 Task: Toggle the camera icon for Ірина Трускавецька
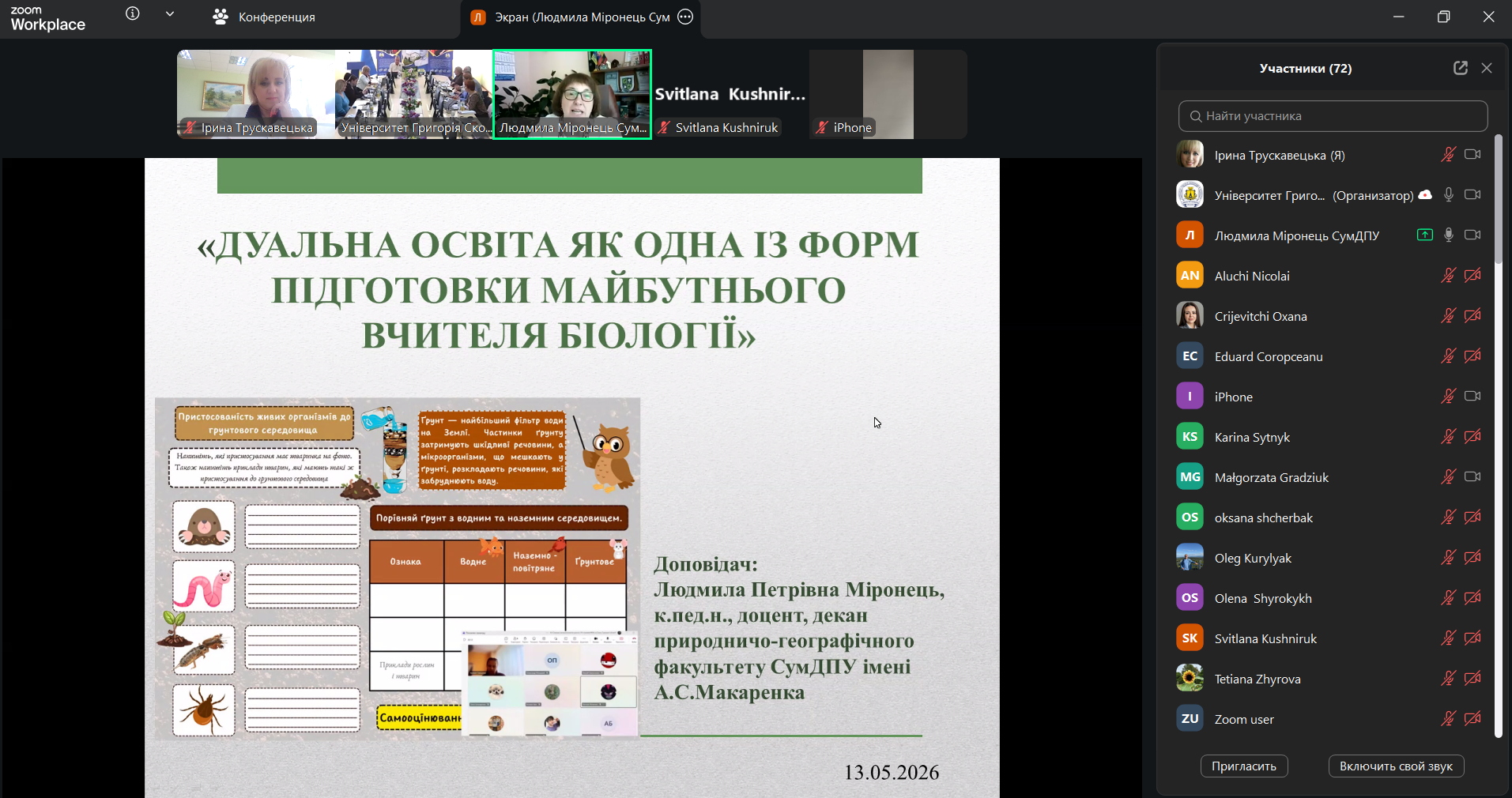tap(1472, 155)
